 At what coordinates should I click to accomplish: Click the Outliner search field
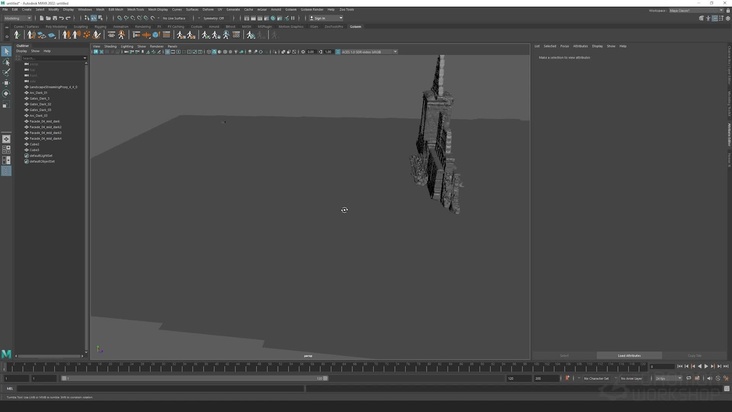52,58
